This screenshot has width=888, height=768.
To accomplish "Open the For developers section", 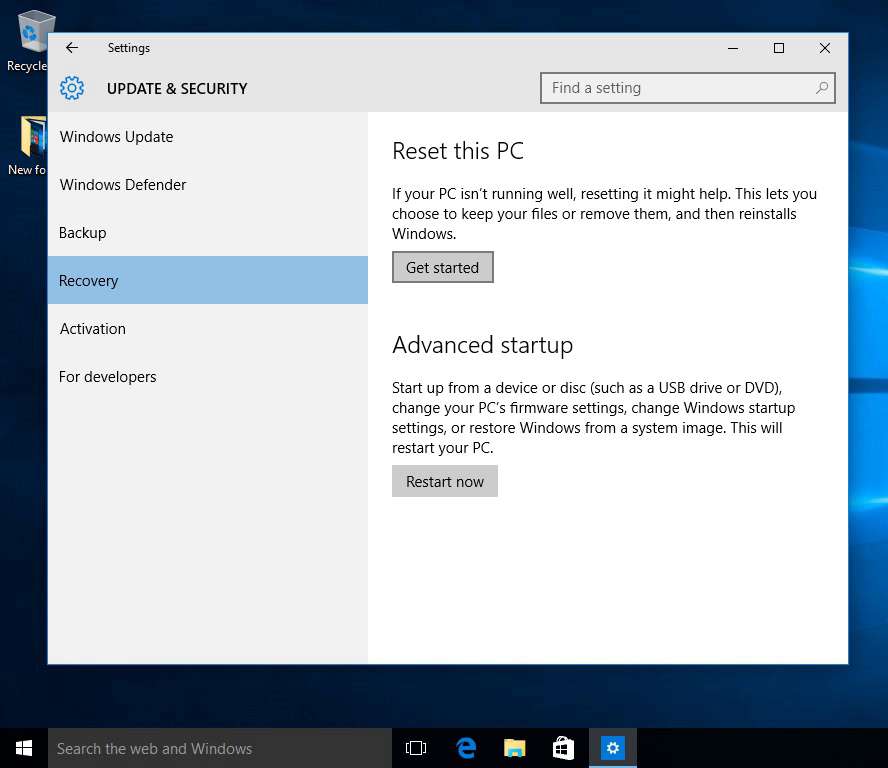I will pos(107,376).
